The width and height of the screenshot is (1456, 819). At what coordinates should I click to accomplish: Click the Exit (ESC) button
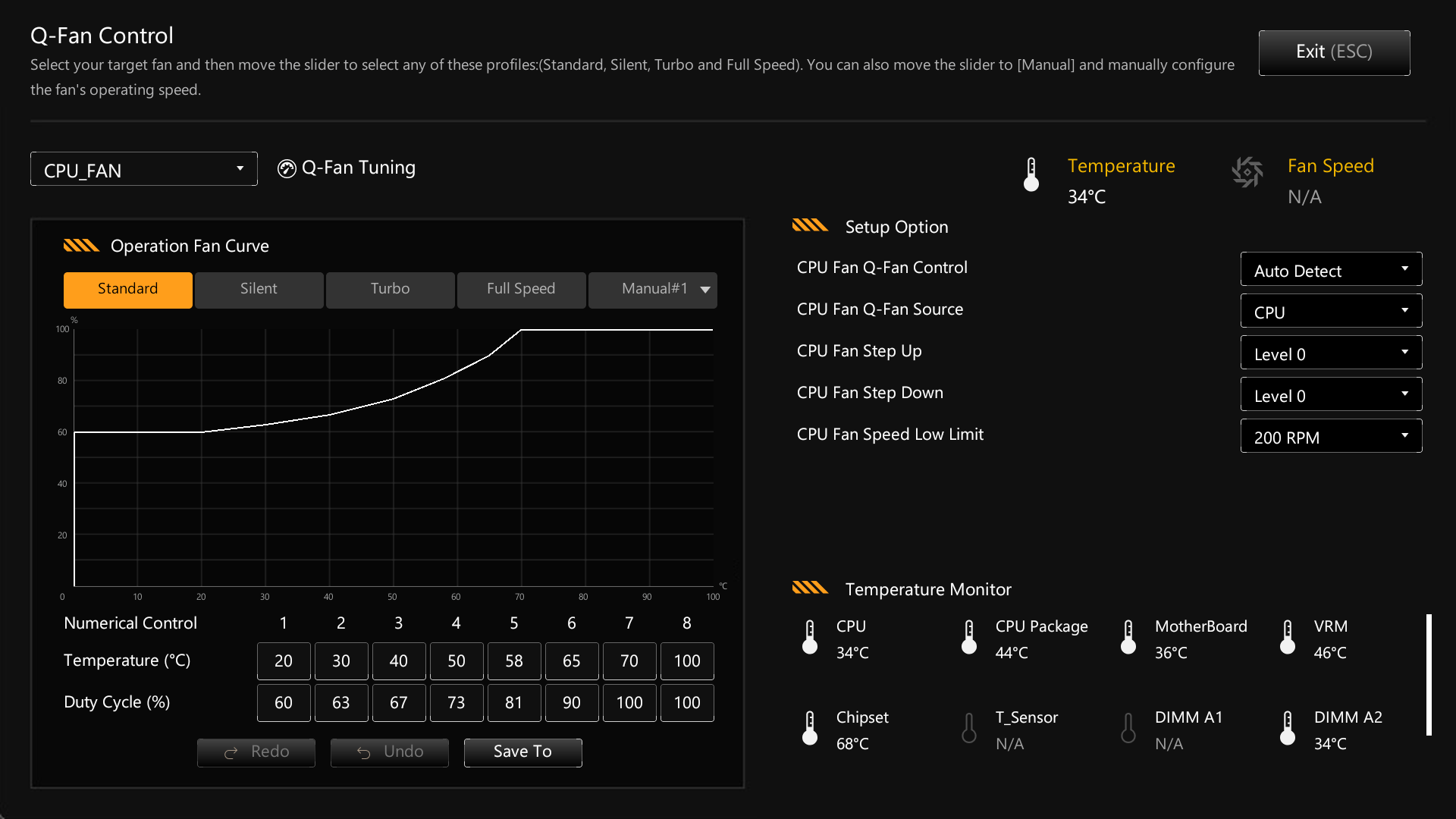coord(1334,52)
